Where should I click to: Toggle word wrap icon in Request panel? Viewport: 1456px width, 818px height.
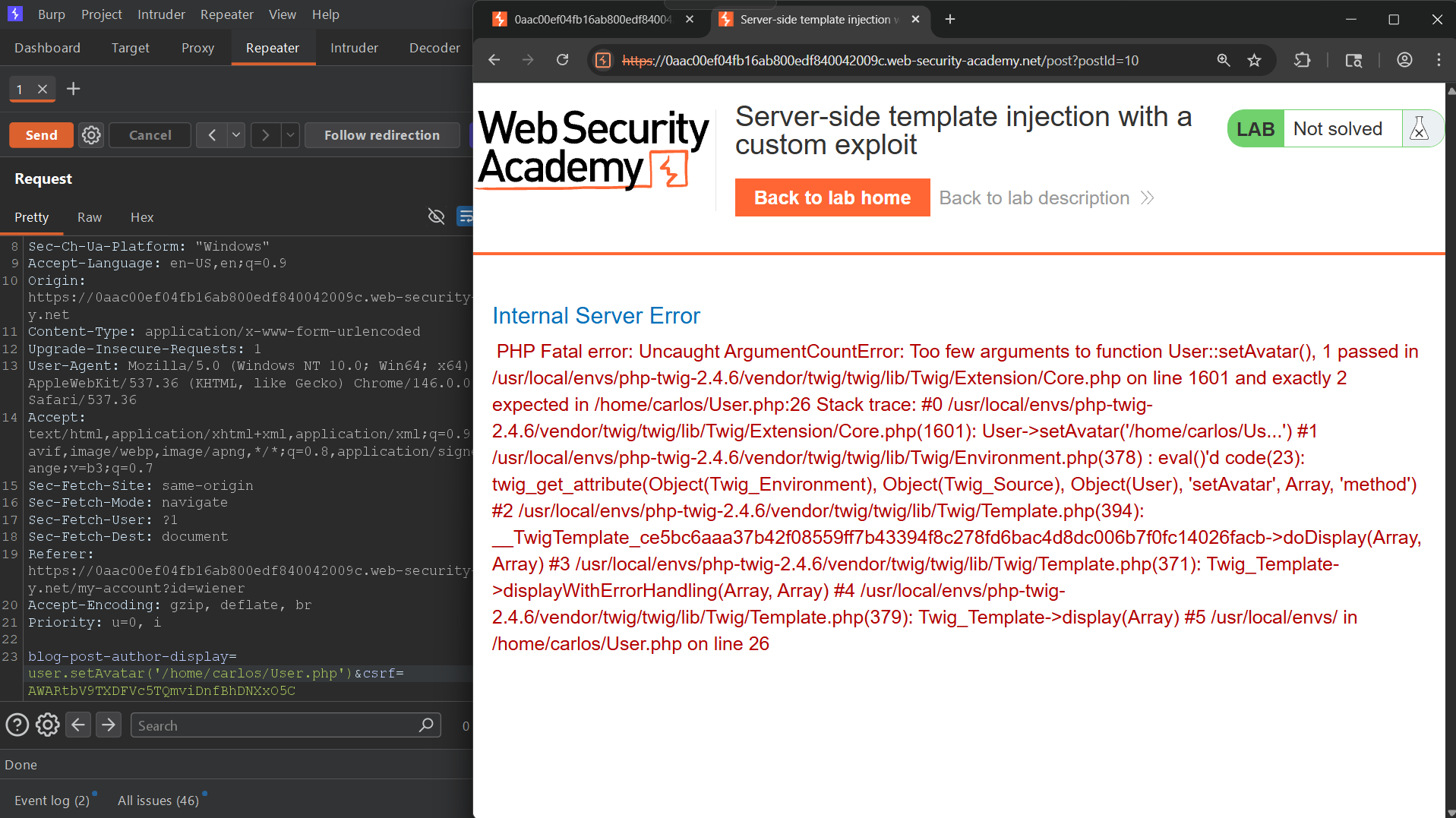point(465,217)
